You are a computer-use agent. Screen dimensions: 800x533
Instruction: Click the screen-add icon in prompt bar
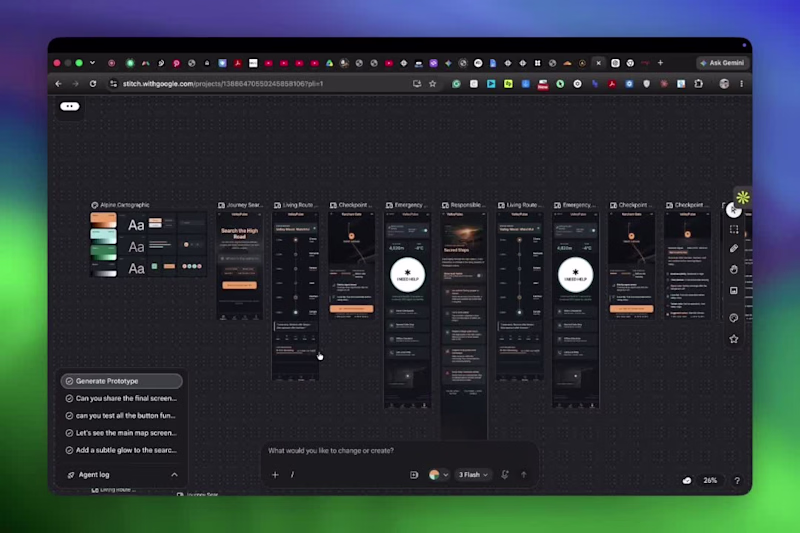(414, 475)
